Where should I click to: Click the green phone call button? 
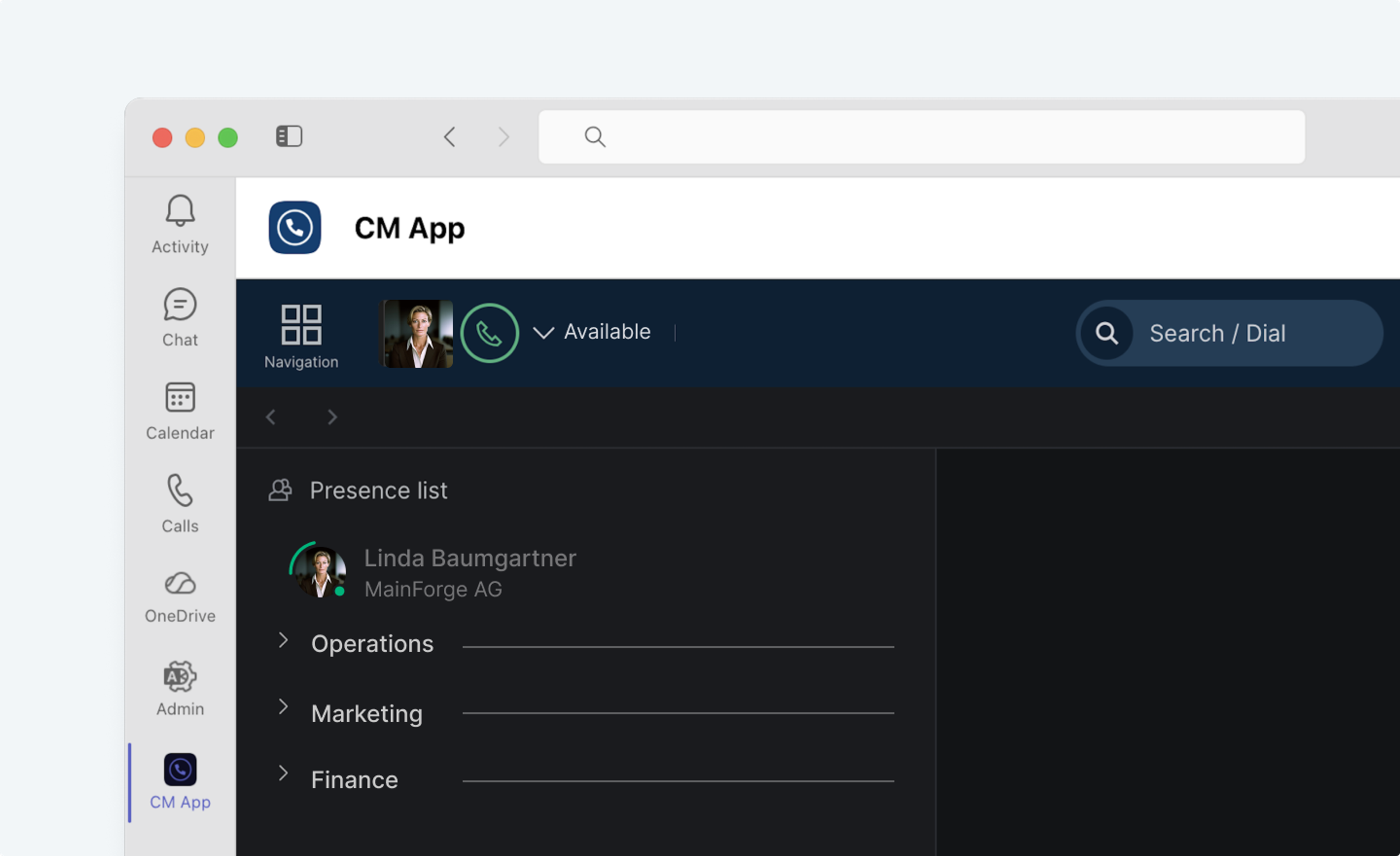coord(489,333)
